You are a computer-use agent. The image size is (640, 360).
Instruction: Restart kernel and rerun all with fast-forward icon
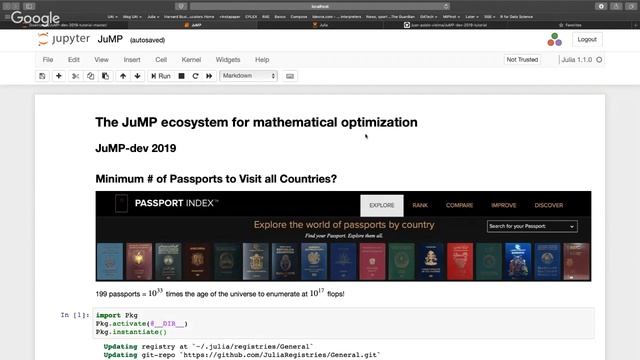click(x=209, y=76)
